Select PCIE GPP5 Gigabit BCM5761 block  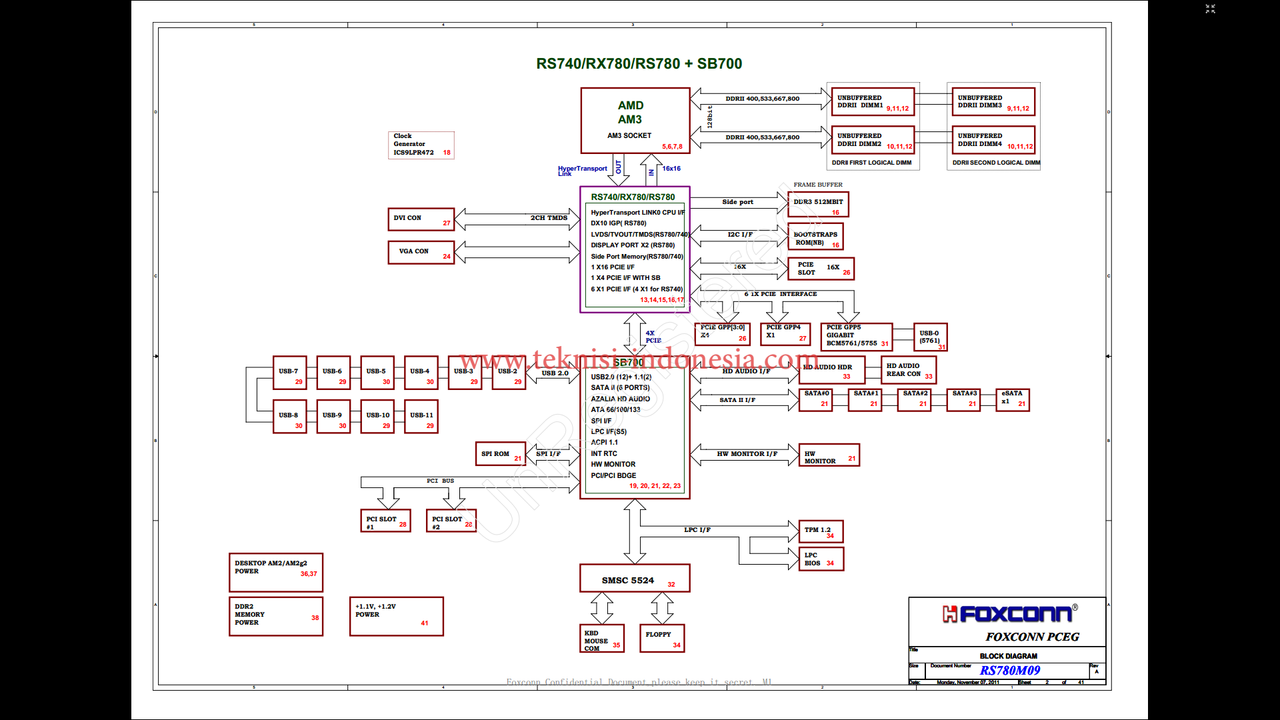[x=857, y=336]
